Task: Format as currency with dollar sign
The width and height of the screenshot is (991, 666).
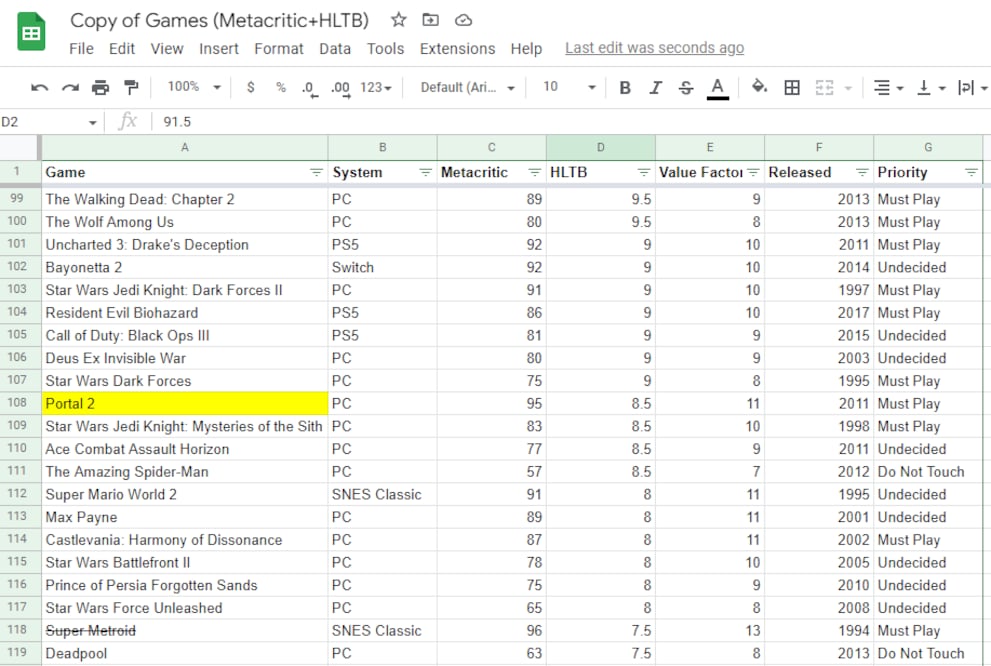Action: 251,87
